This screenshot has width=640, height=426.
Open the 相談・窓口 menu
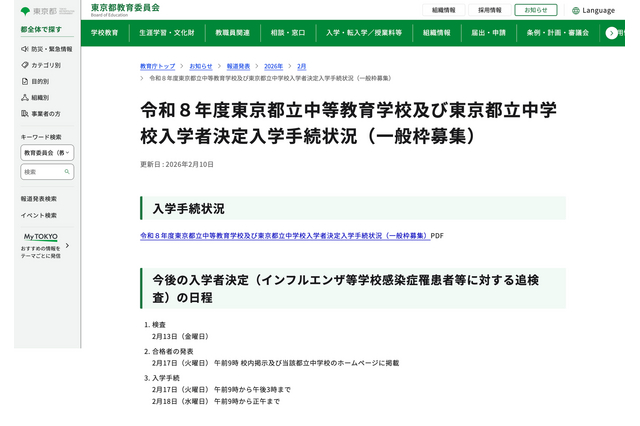[288, 33]
